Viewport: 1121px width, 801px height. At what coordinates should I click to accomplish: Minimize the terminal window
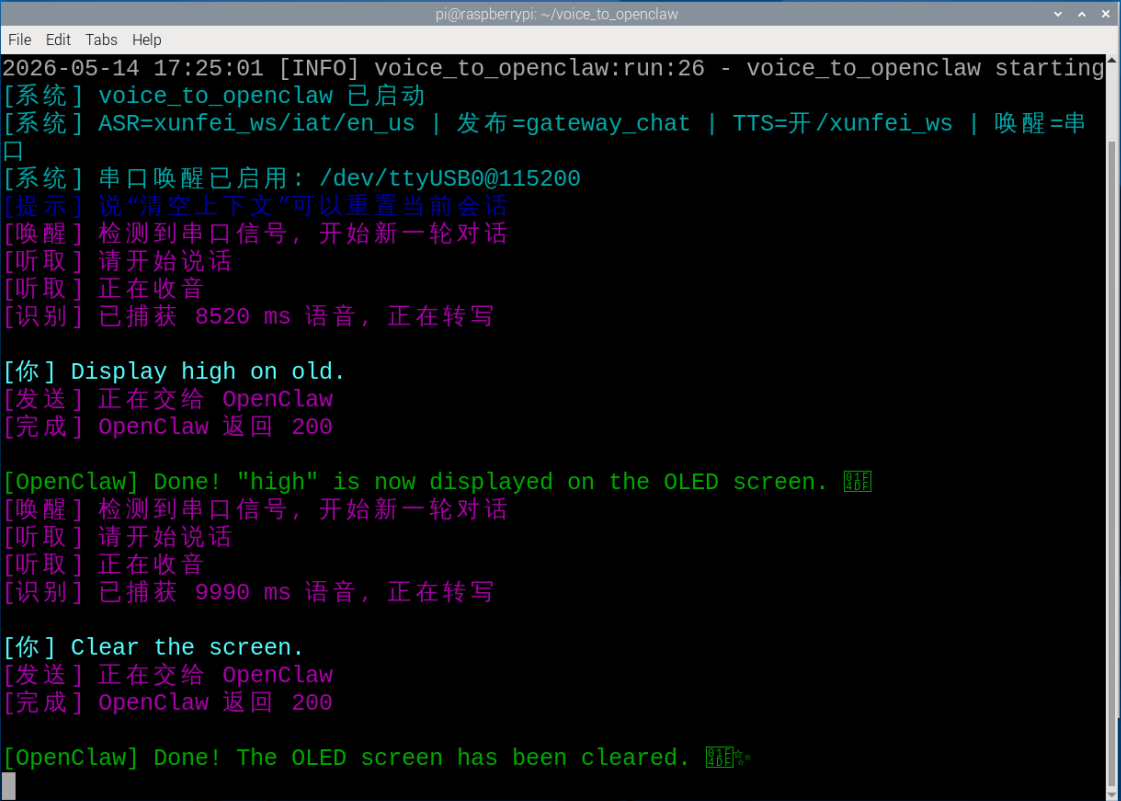coord(1059,14)
